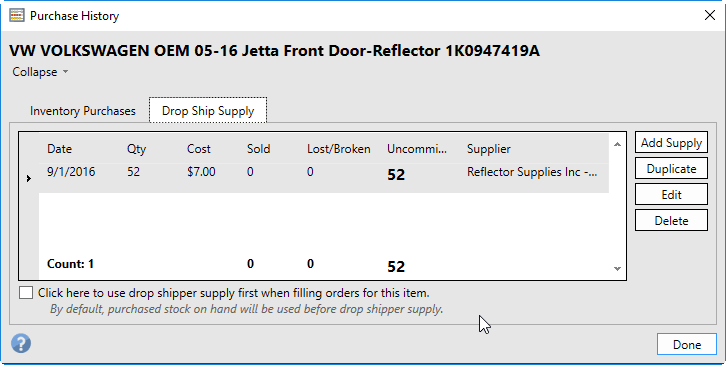This screenshot has width=726, height=365.
Task: Enable using drop shipper supply first checkbox
Action: tap(26, 293)
